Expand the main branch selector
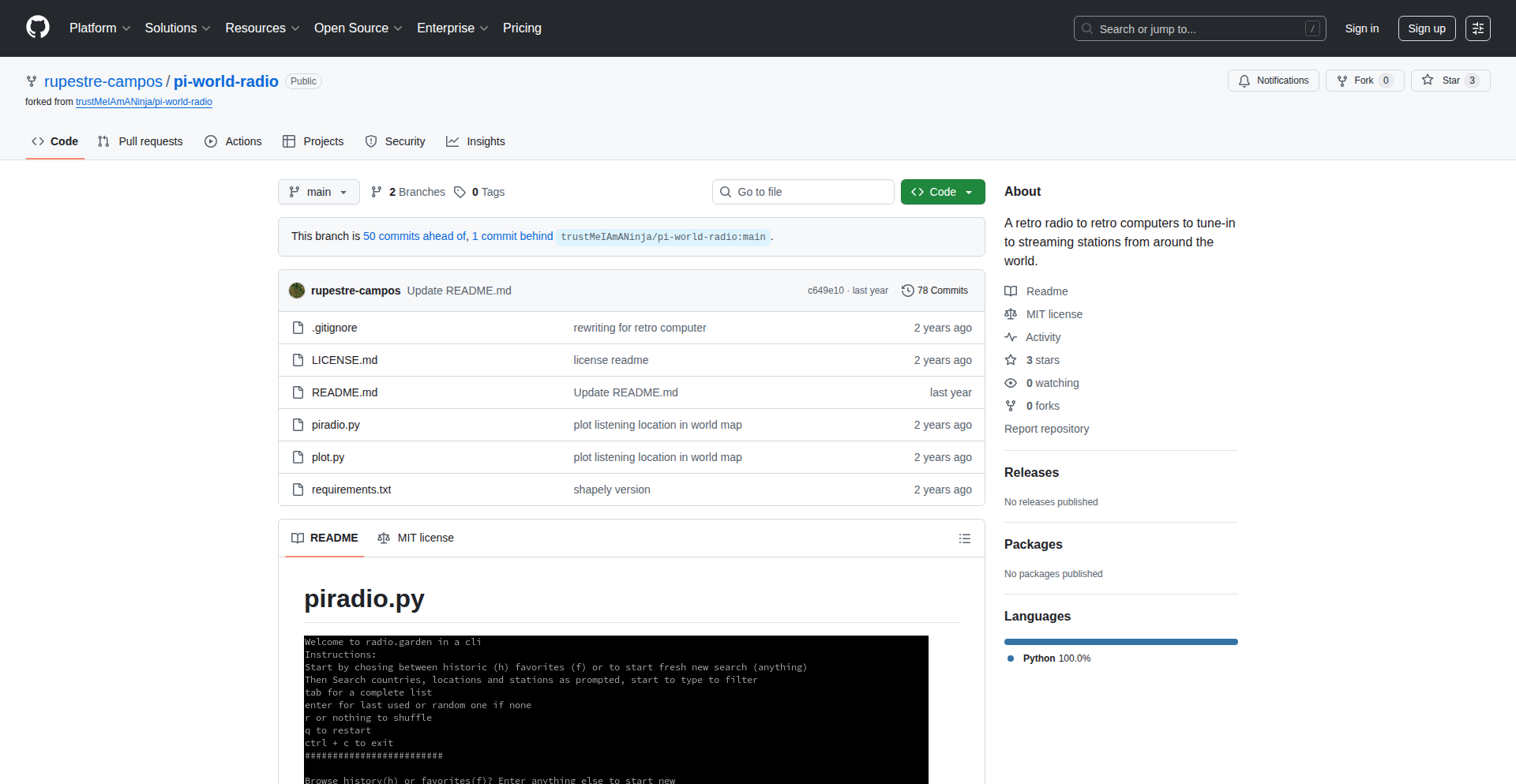Viewport: 1516px width, 784px height. (318, 192)
